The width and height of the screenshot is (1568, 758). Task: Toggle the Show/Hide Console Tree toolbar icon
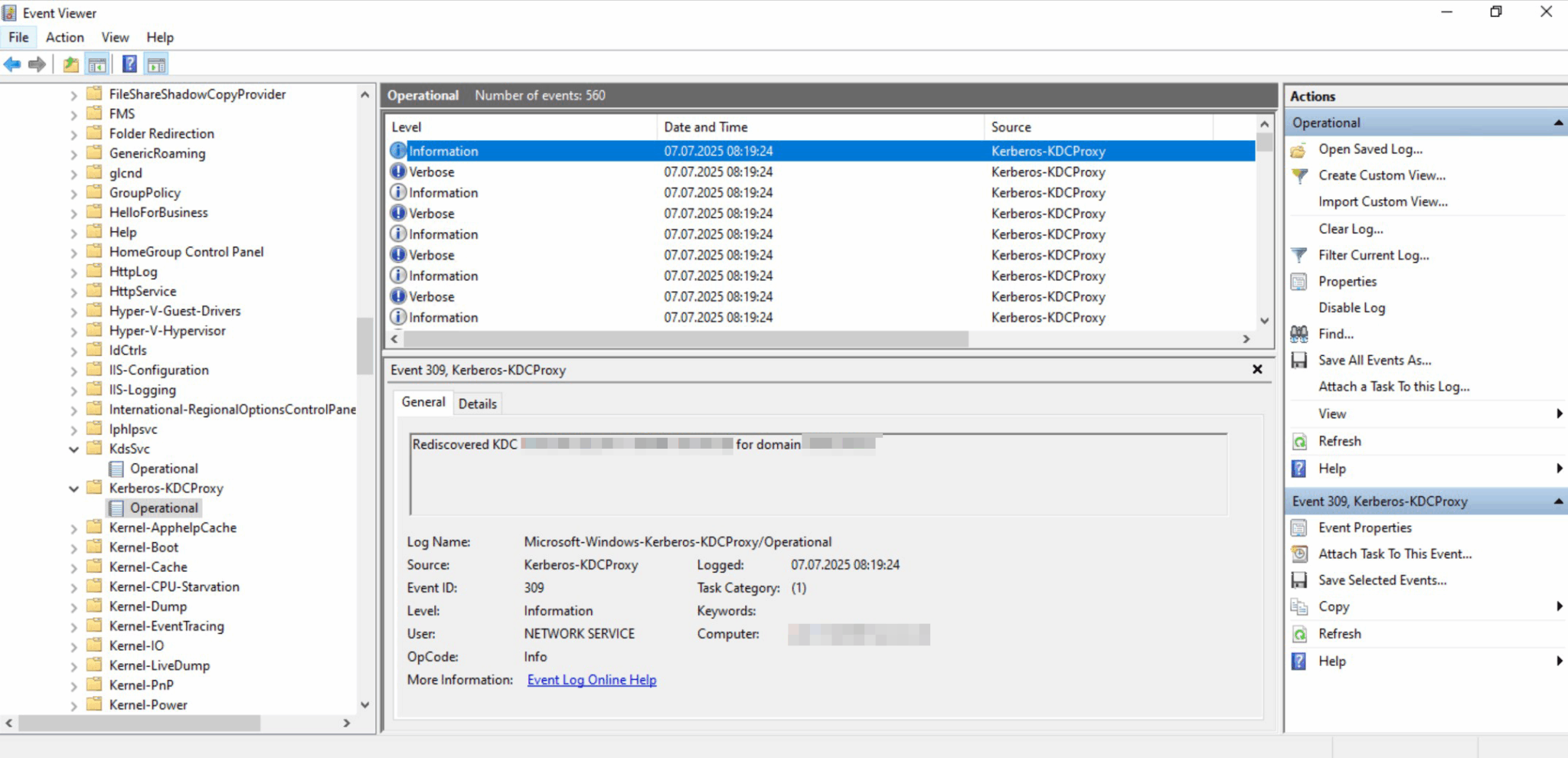pos(96,64)
